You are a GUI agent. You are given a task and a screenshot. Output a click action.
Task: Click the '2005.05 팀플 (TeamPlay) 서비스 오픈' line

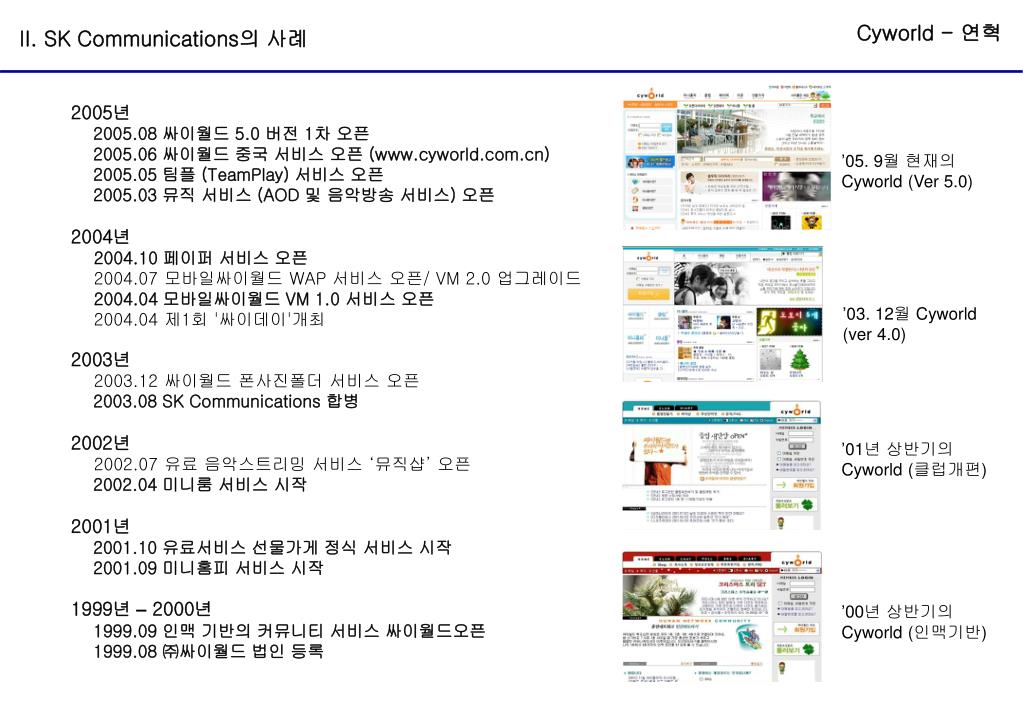[237, 174]
